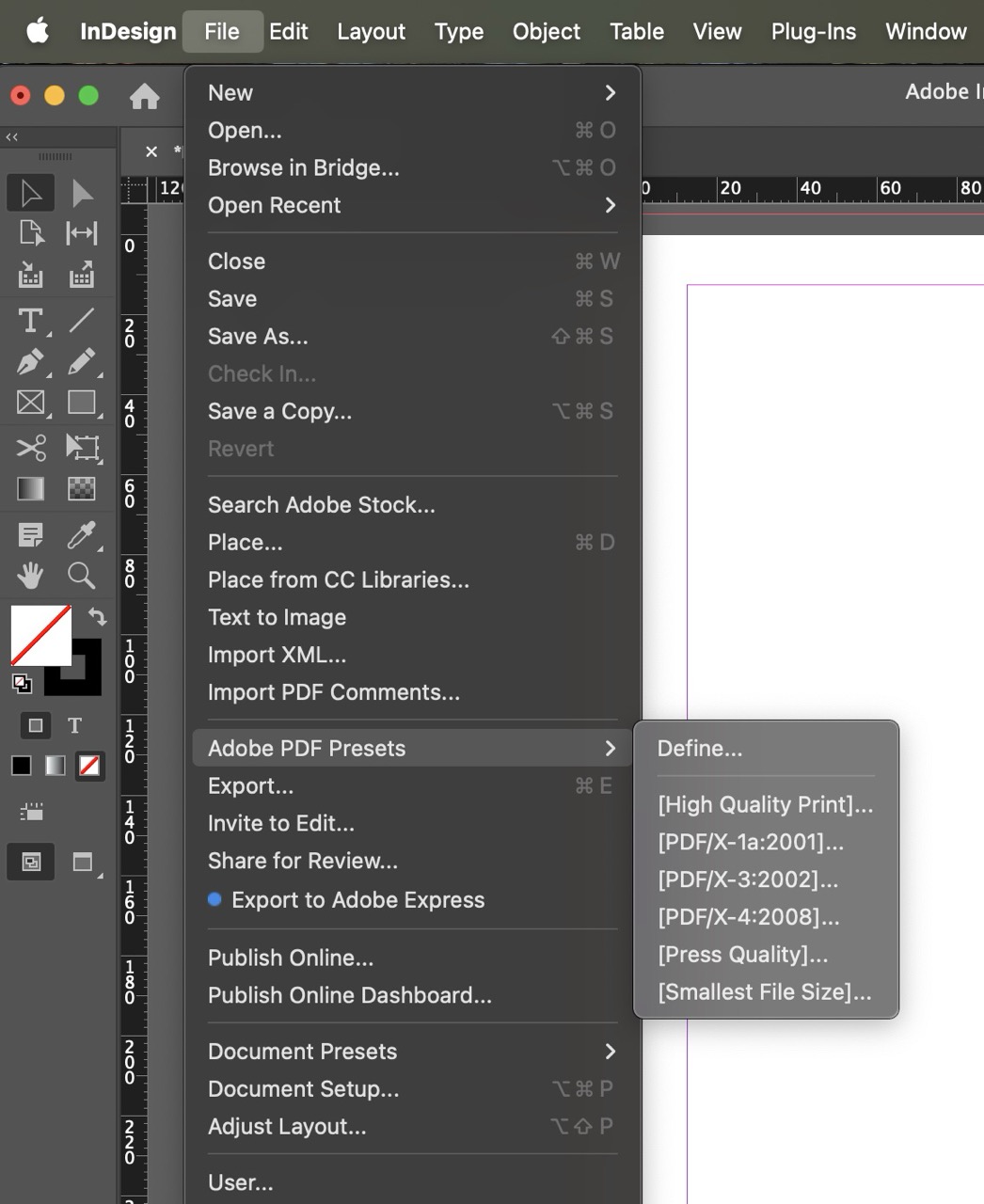Viewport: 984px width, 1204px height.
Task: Select the Gradient Feather tool
Action: click(x=82, y=489)
